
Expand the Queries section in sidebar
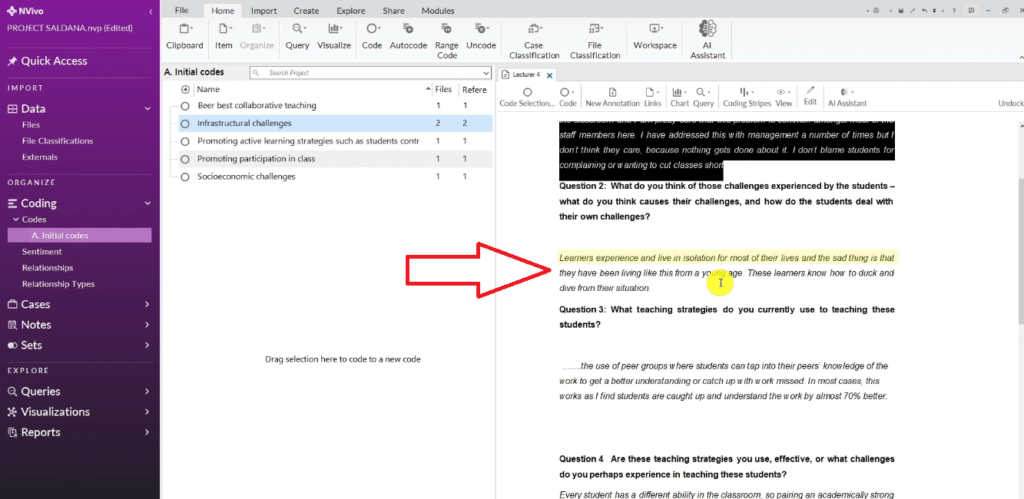[147, 391]
